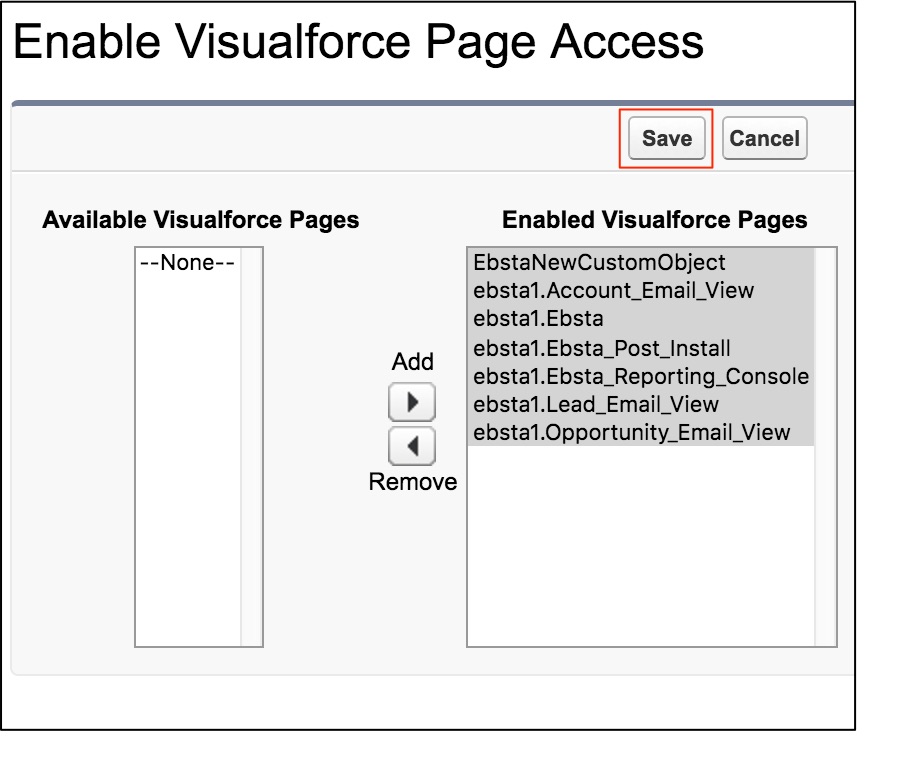Click the Add label above the arrow
The height and width of the screenshot is (772, 898).
coord(412,362)
